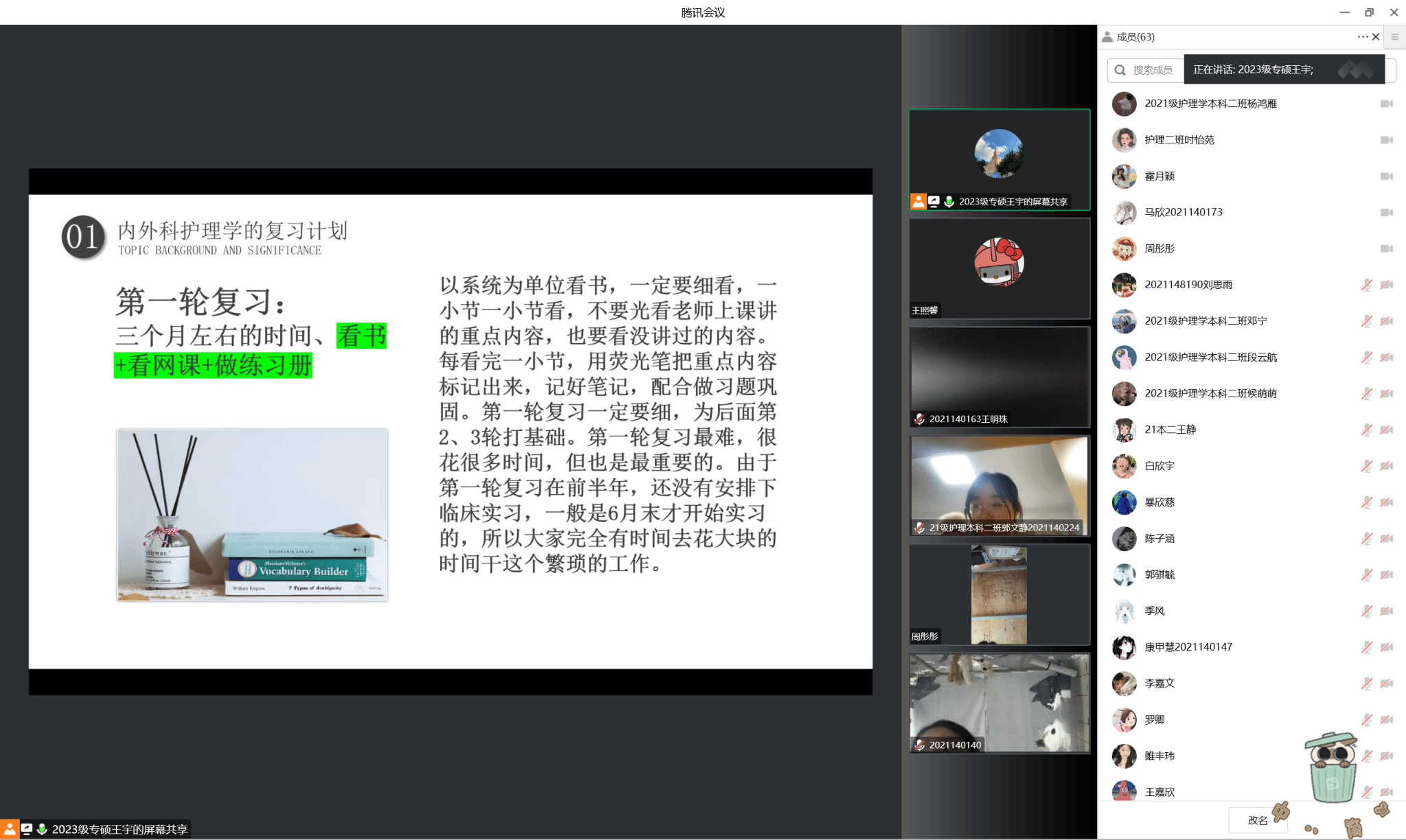The image size is (1406, 840).
Task: Select 王熙馨 video thumbnail
Action: [999, 268]
